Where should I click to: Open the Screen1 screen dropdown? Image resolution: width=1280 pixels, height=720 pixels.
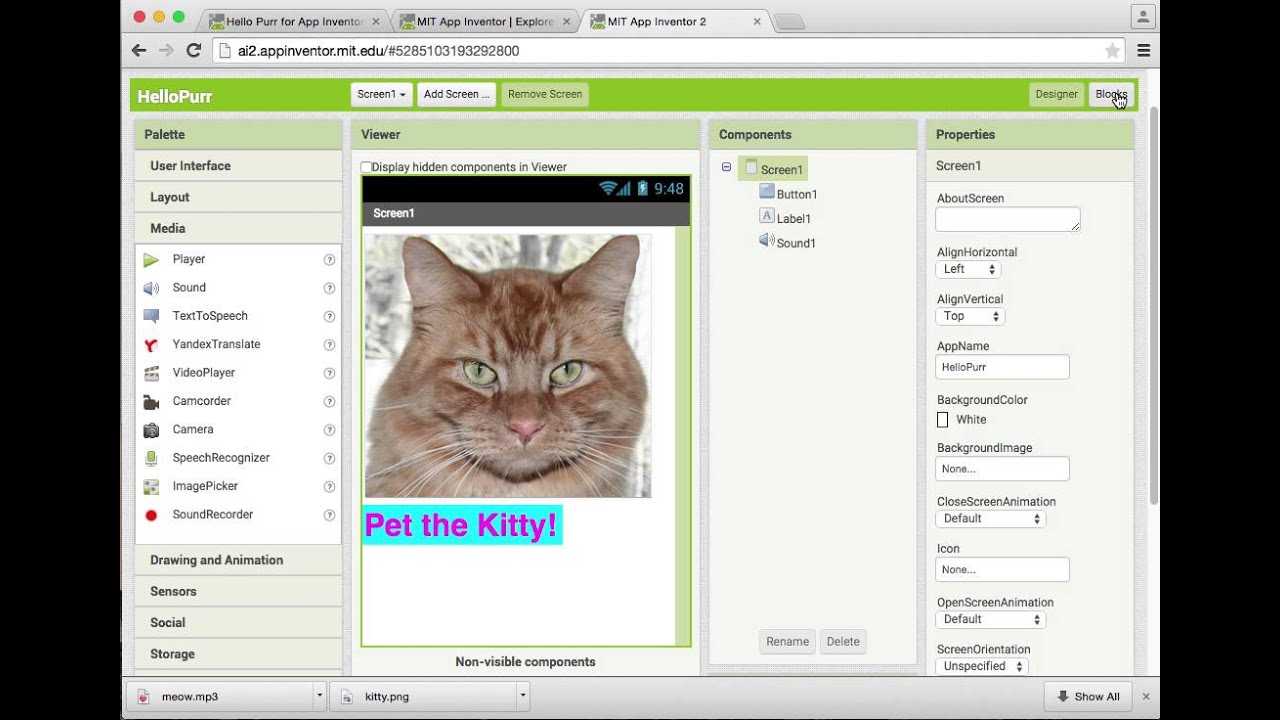[381, 94]
